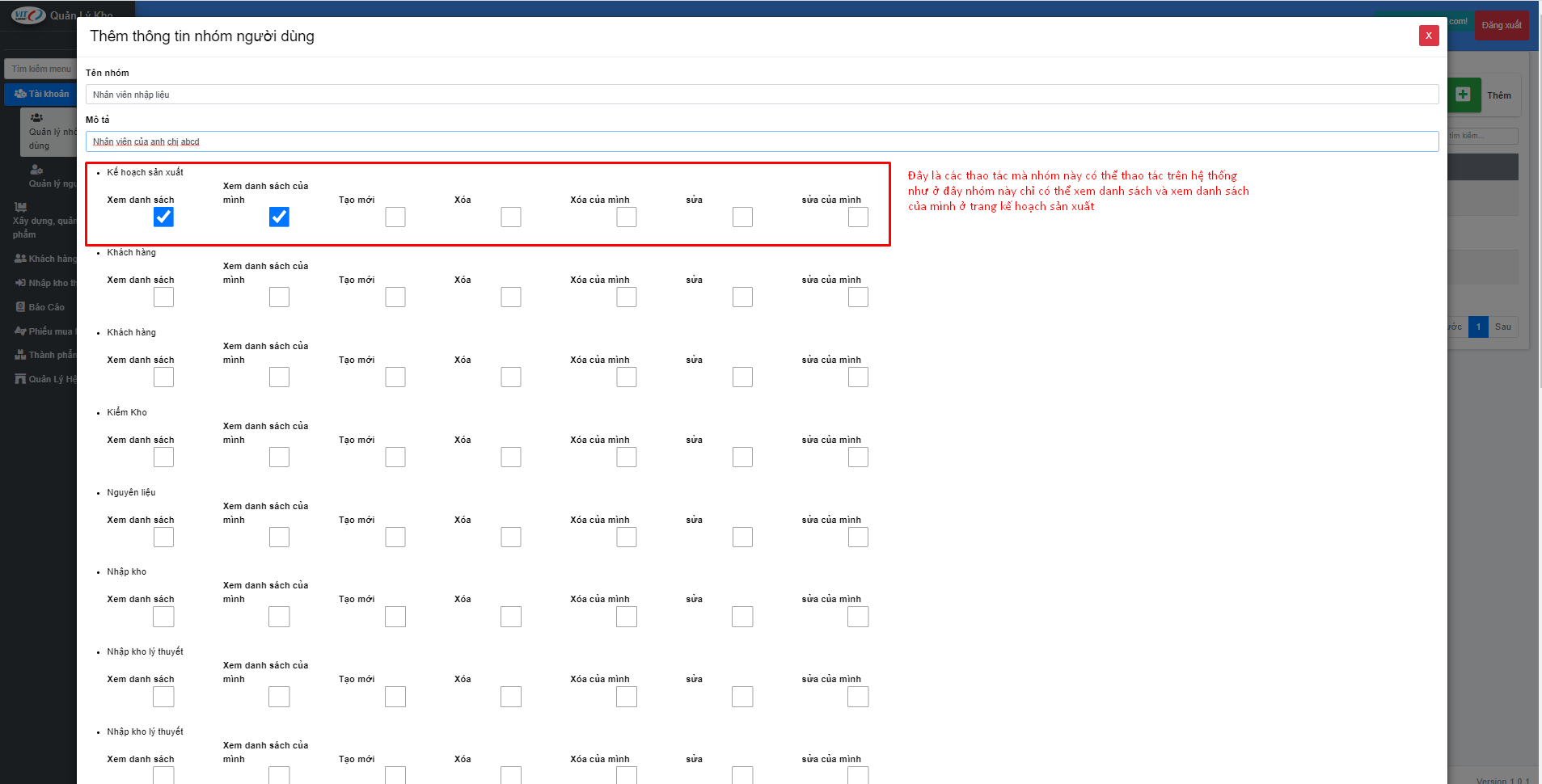Click the Mô tả description field
1542x784 pixels.
tap(762, 141)
